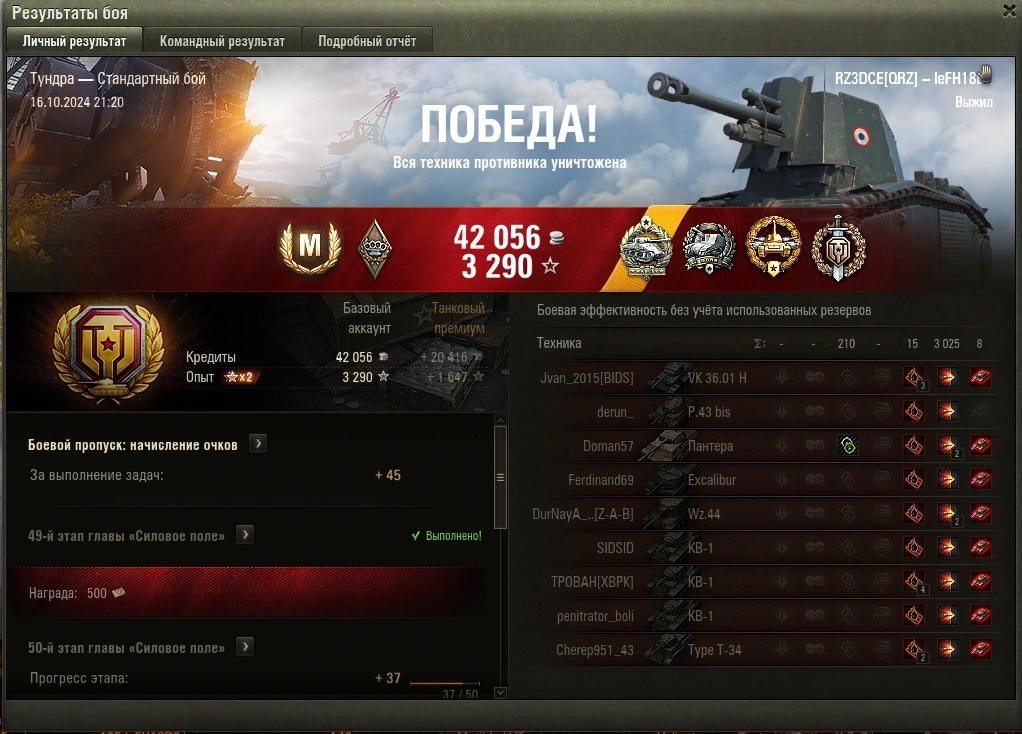The height and width of the screenshot is (734, 1022).
Task: Click the kill icon in the Jvan_2015 row
Action: coord(980,377)
